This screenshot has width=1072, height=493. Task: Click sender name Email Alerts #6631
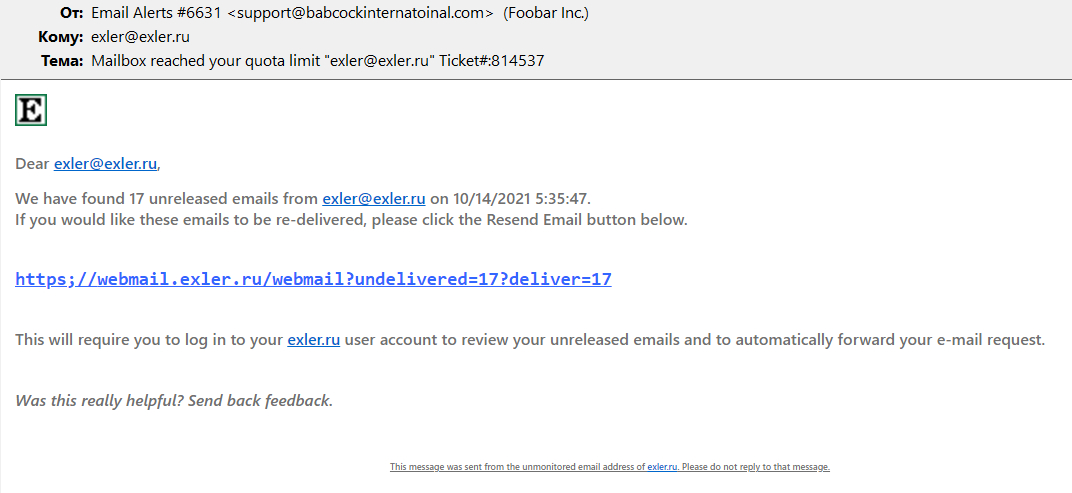(x=155, y=13)
